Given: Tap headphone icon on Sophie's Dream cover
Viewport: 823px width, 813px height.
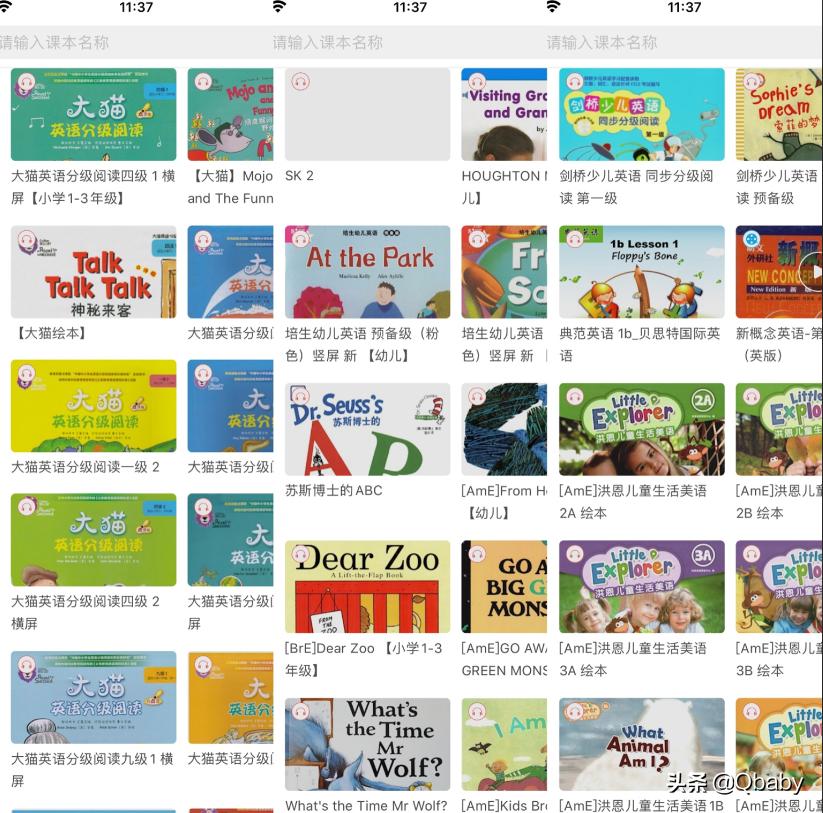Looking at the screenshot, I should (x=751, y=81).
